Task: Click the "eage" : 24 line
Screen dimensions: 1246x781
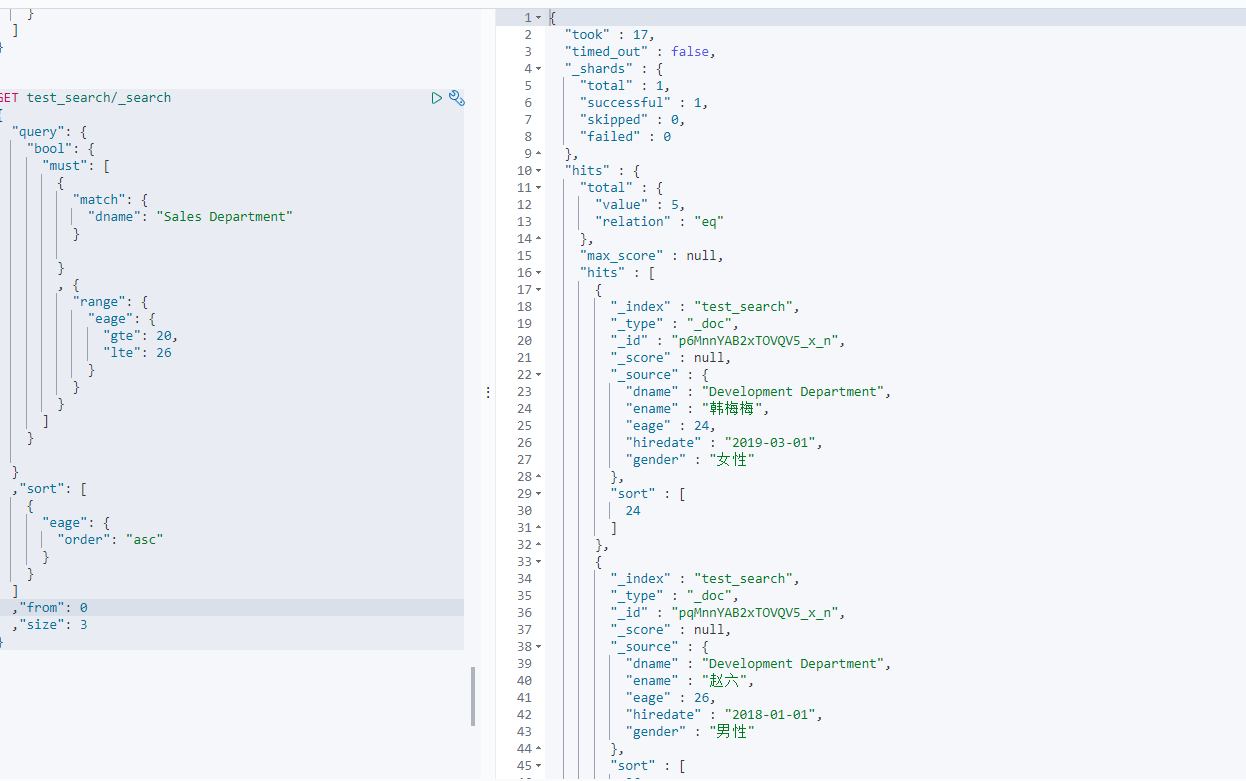Action: click(x=671, y=426)
